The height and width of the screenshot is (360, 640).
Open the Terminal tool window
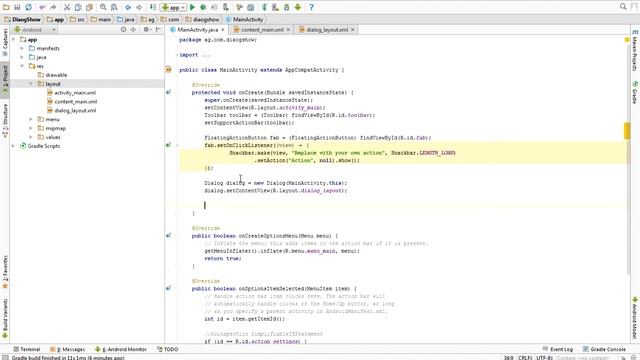click(x=27, y=349)
